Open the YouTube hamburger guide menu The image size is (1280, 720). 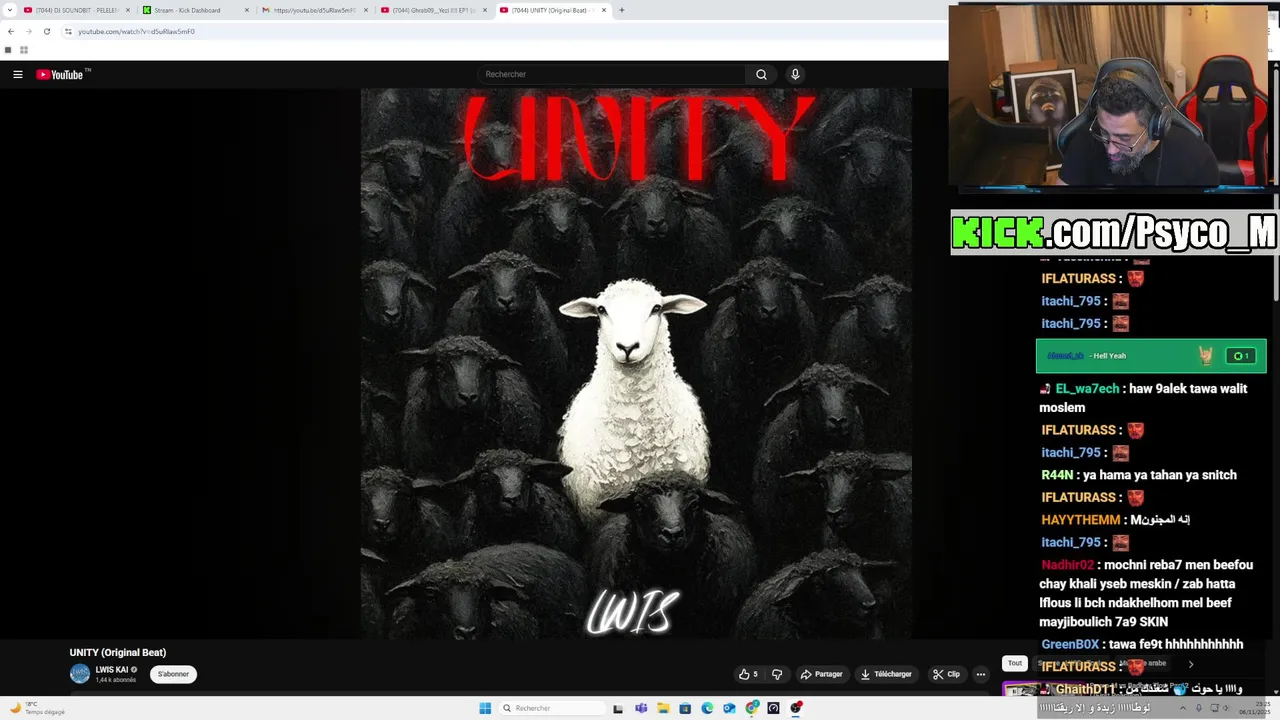pyautogui.click(x=17, y=74)
